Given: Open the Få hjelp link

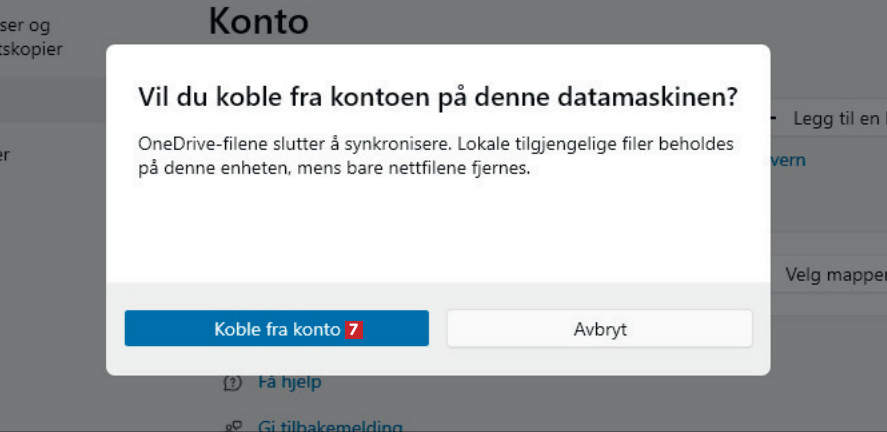Looking at the screenshot, I should 289,382.
